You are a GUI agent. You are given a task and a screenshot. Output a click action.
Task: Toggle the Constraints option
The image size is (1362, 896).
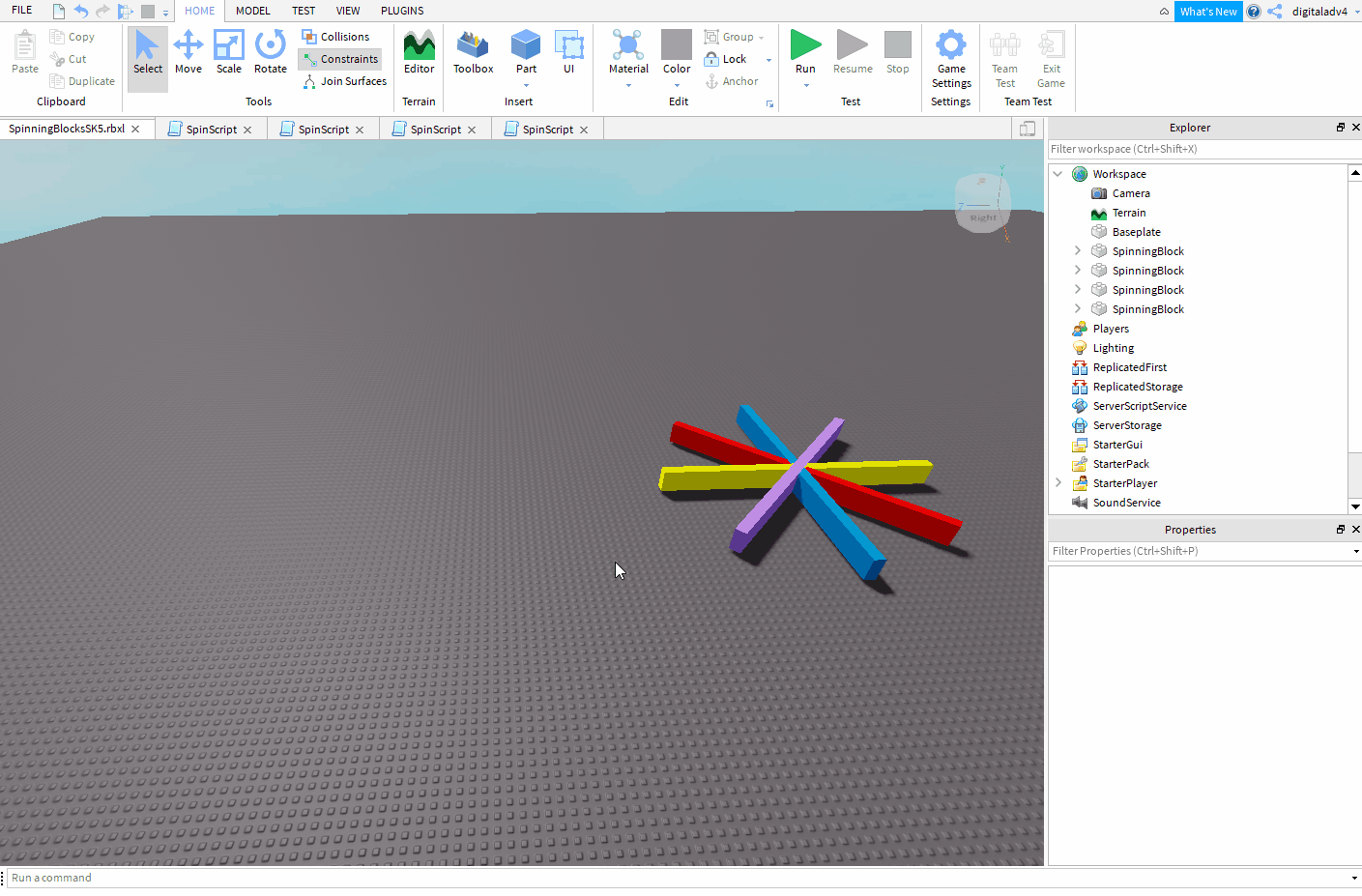tap(340, 59)
